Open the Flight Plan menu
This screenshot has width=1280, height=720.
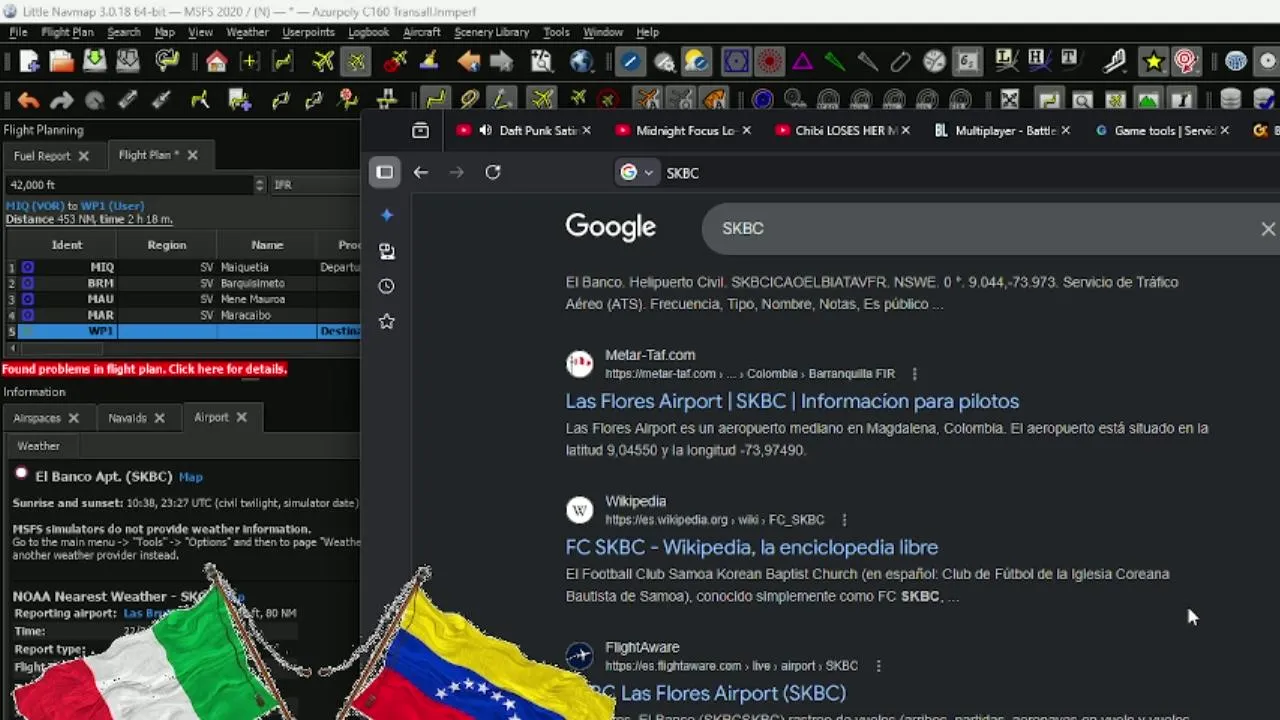[67, 32]
